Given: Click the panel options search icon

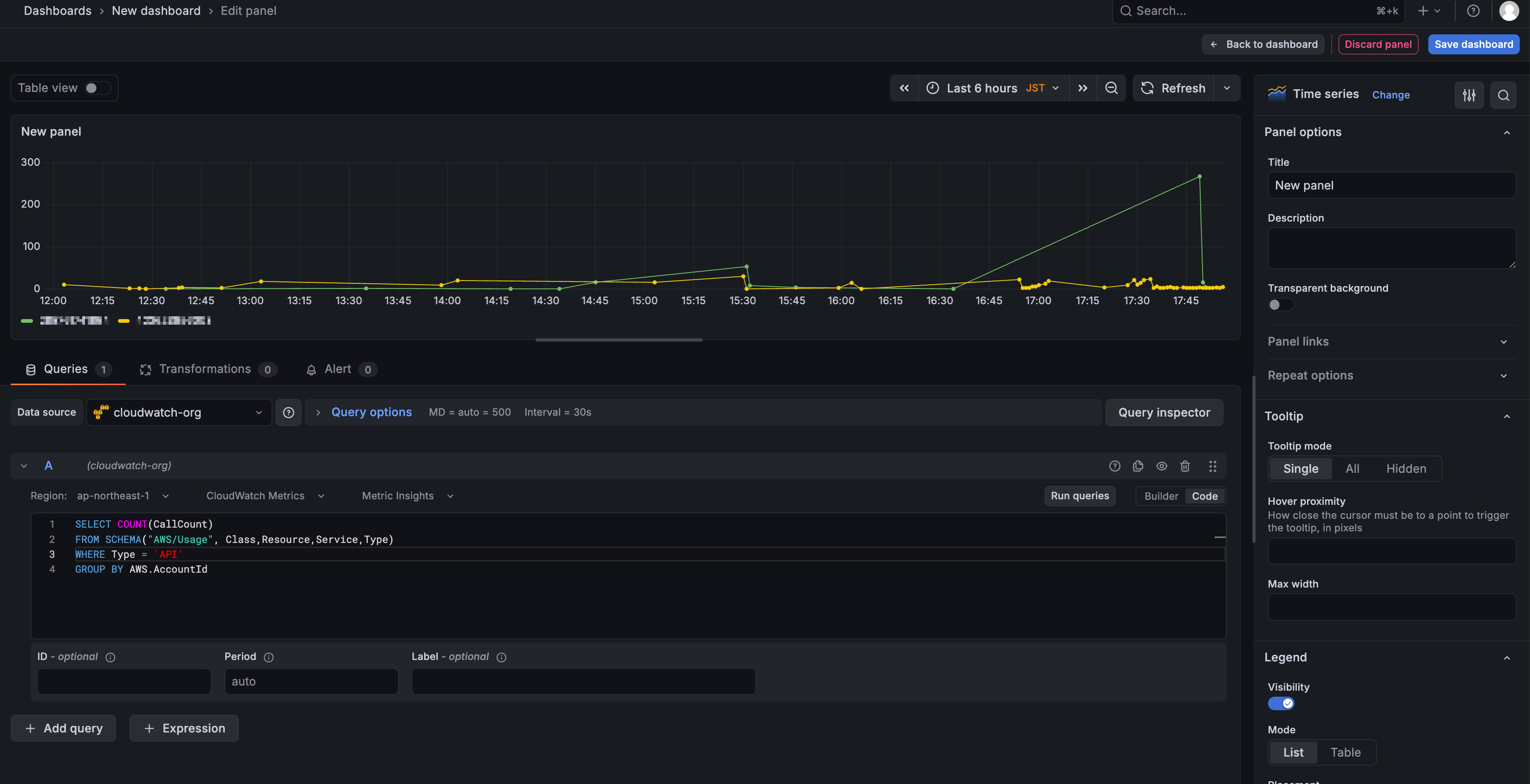Looking at the screenshot, I should [x=1503, y=95].
